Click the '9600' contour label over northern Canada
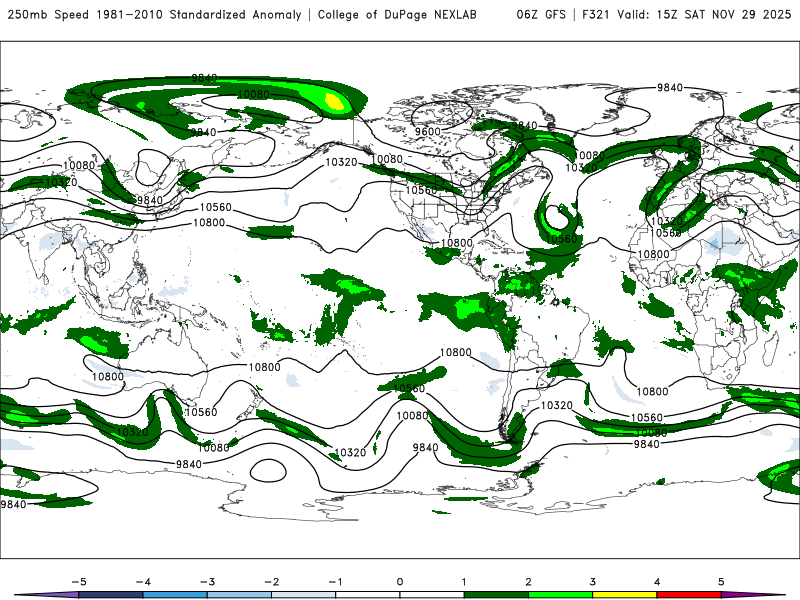Image resolution: width=800 pixels, height=600 pixels. (x=427, y=132)
